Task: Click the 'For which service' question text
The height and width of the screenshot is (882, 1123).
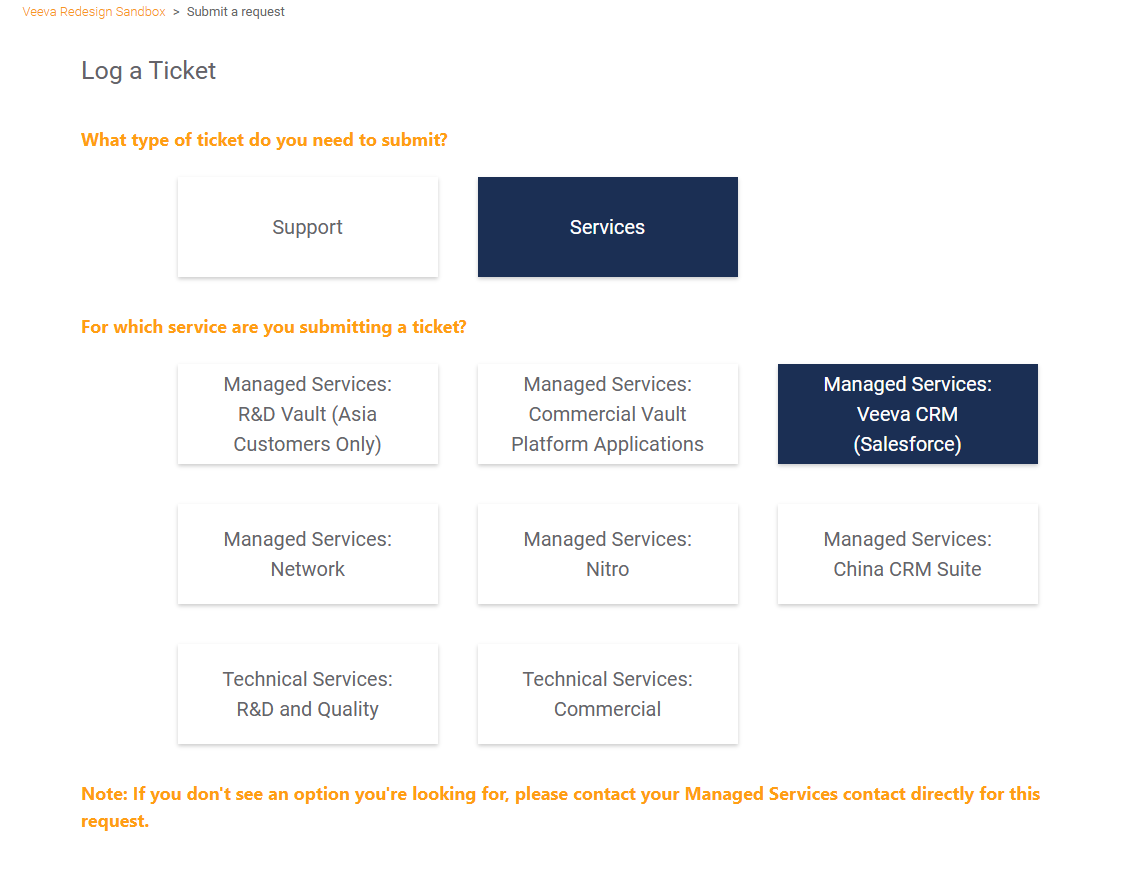Action: pyautogui.click(x=274, y=327)
